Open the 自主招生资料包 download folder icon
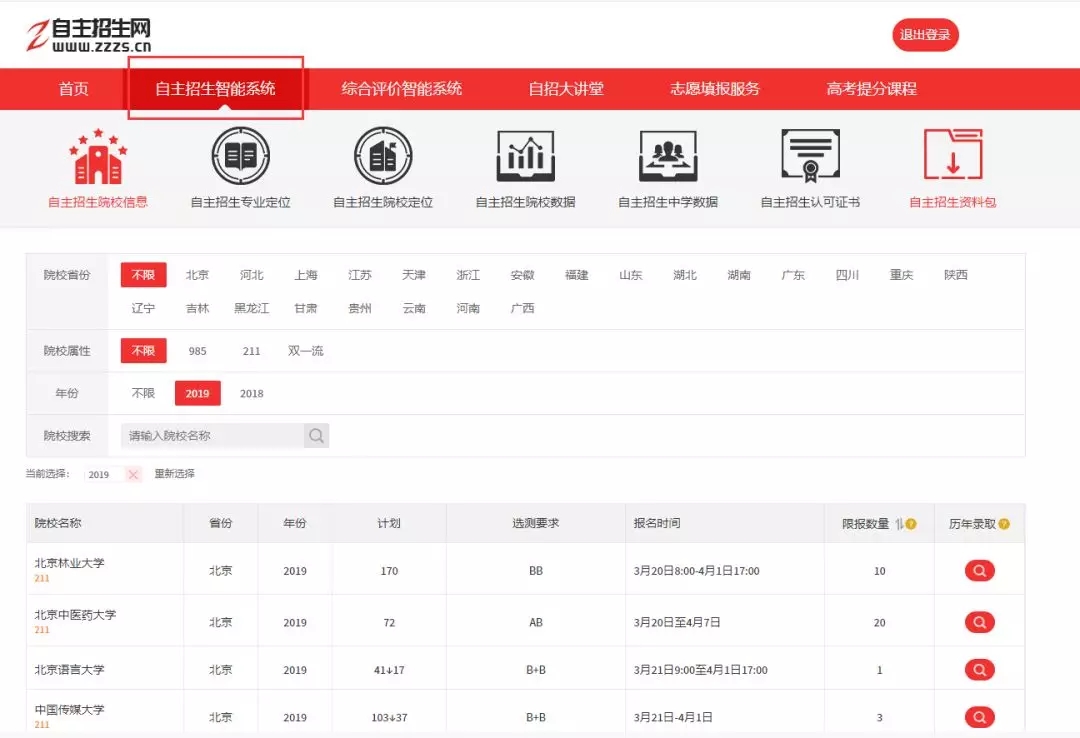Viewport: 1080px width, 738px height. tap(952, 157)
